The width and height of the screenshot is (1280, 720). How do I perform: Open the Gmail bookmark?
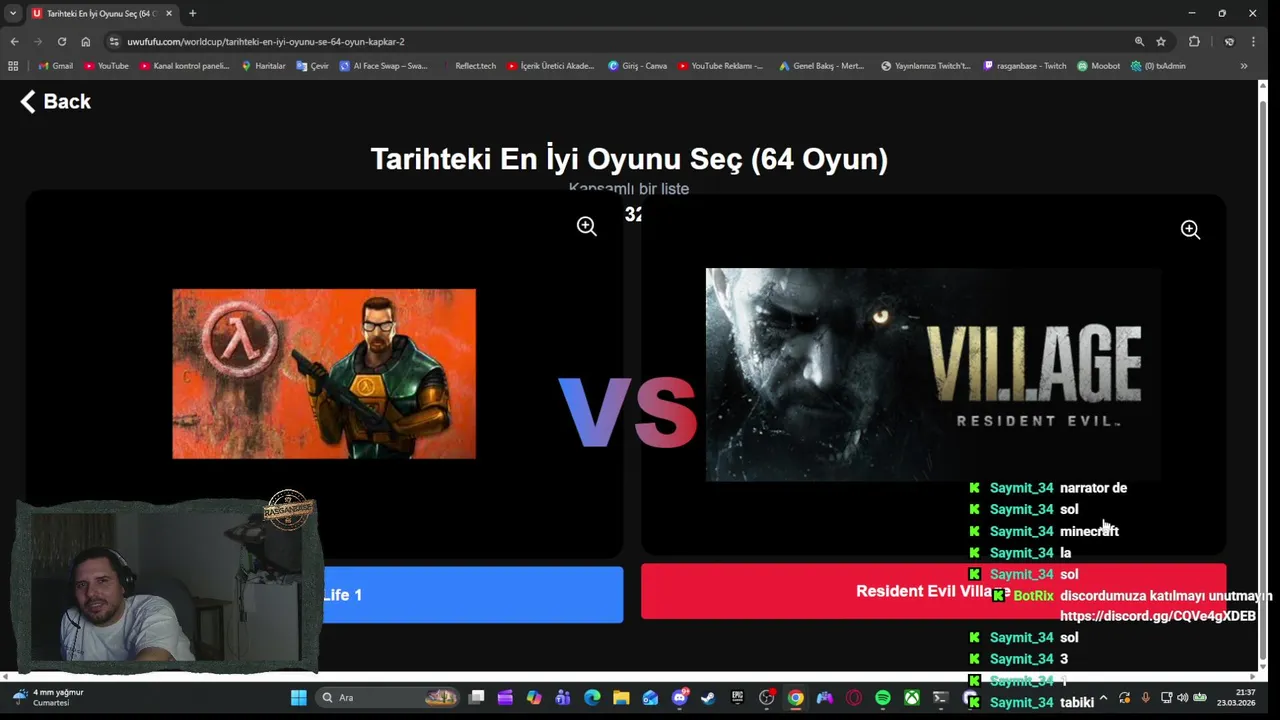coord(55,66)
